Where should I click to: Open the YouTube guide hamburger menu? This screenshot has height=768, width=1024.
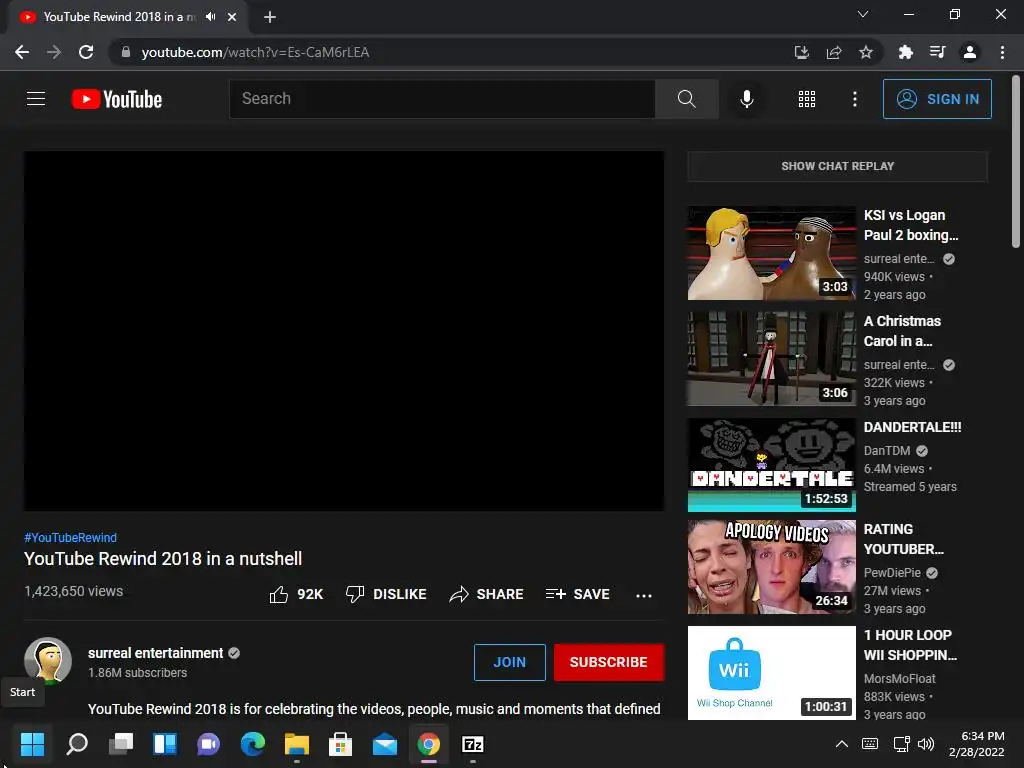[36, 99]
